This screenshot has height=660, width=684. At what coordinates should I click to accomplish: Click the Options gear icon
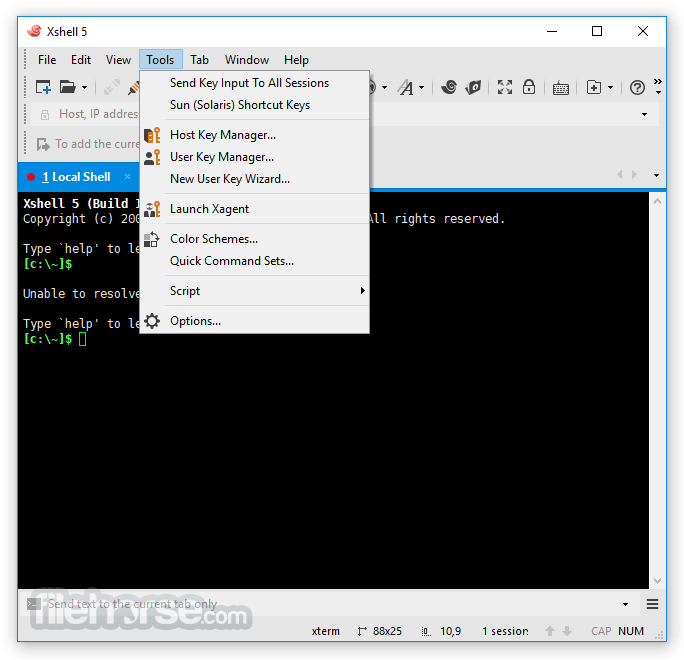pos(152,321)
